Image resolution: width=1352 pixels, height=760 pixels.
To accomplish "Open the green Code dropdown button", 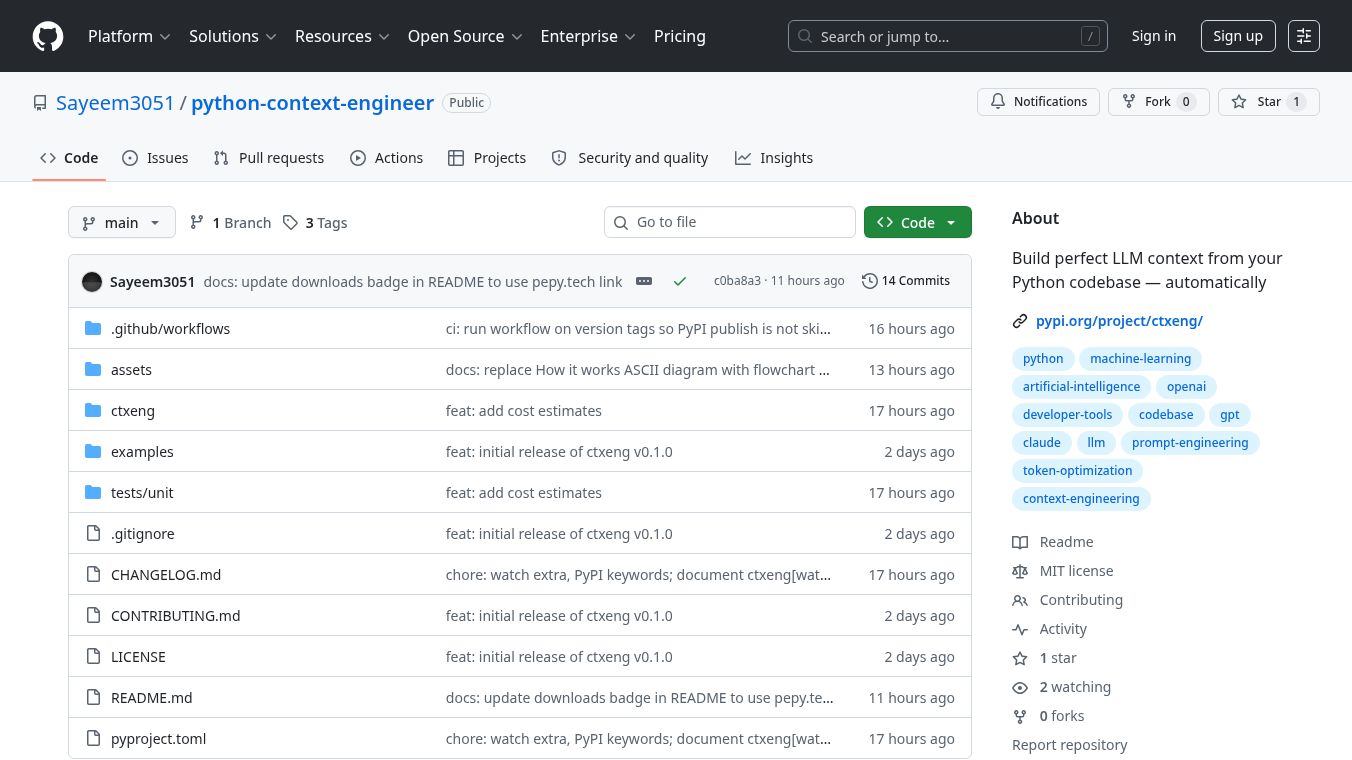I will (x=918, y=222).
